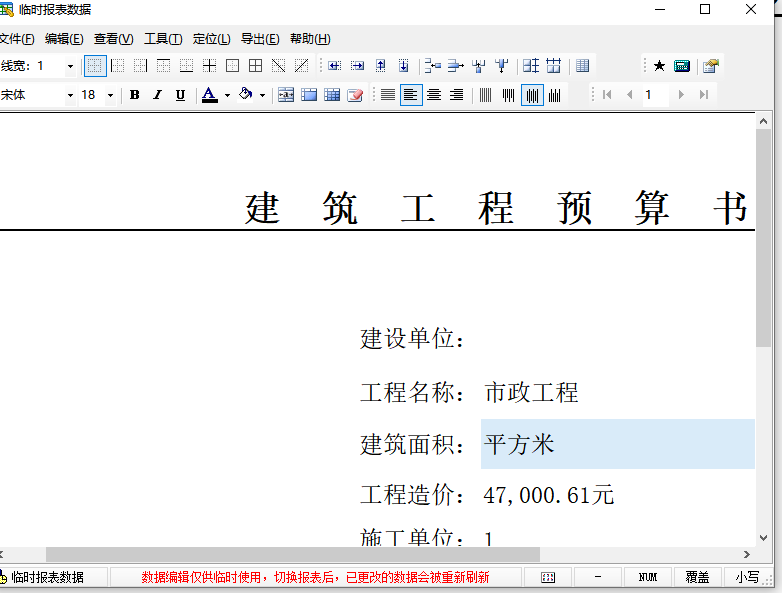The image size is (782, 593).
Task: Toggle italic formatting
Action: [157, 95]
